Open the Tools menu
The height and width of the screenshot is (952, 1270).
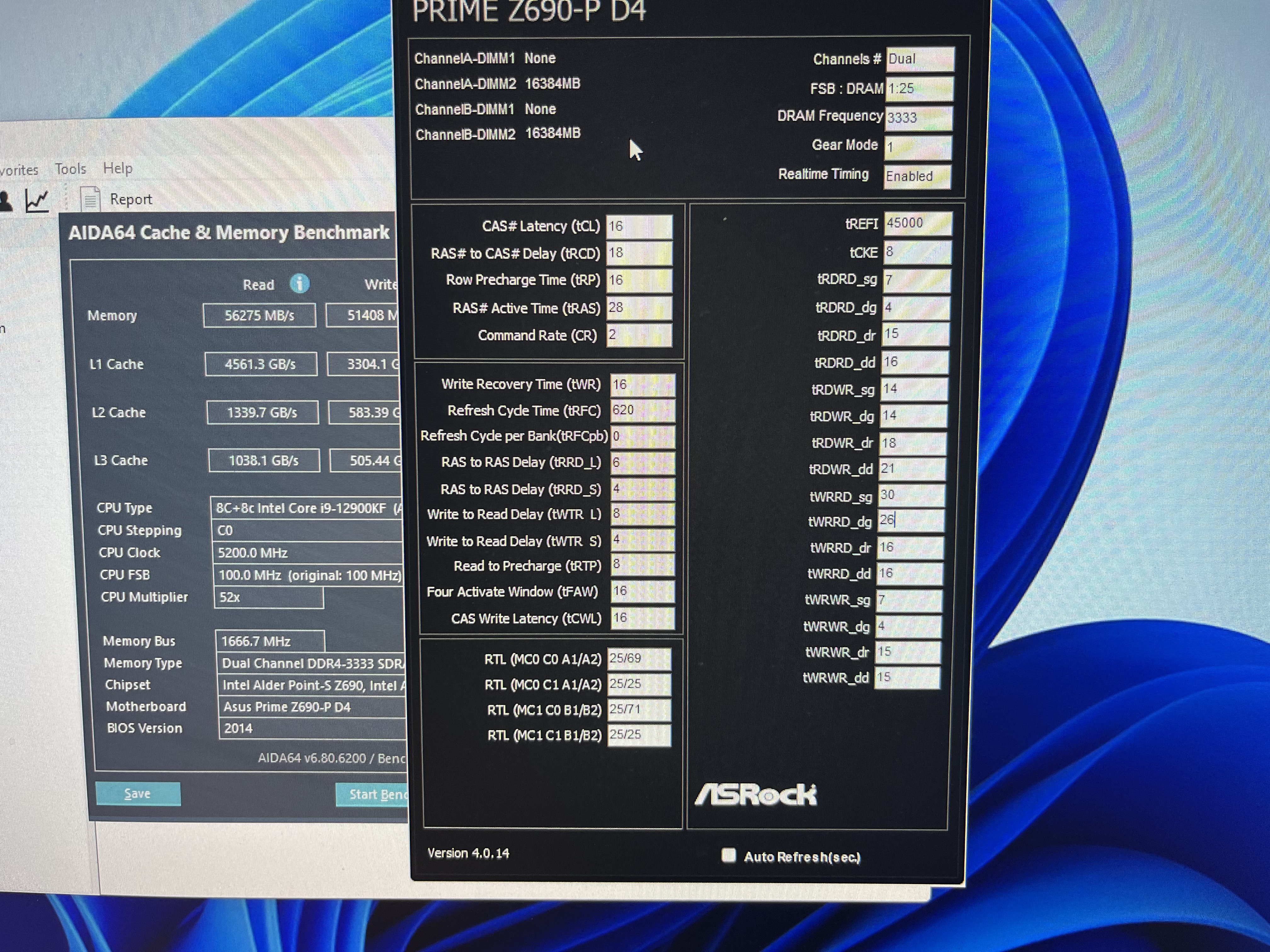click(70, 169)
